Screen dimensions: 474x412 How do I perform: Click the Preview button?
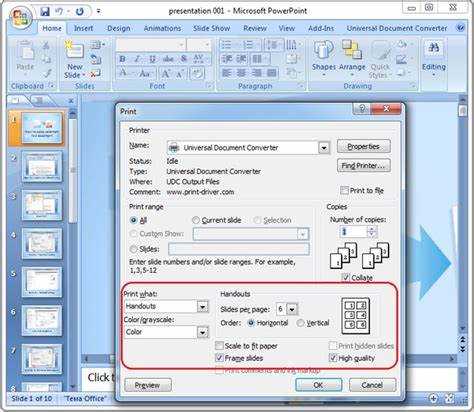148,385
